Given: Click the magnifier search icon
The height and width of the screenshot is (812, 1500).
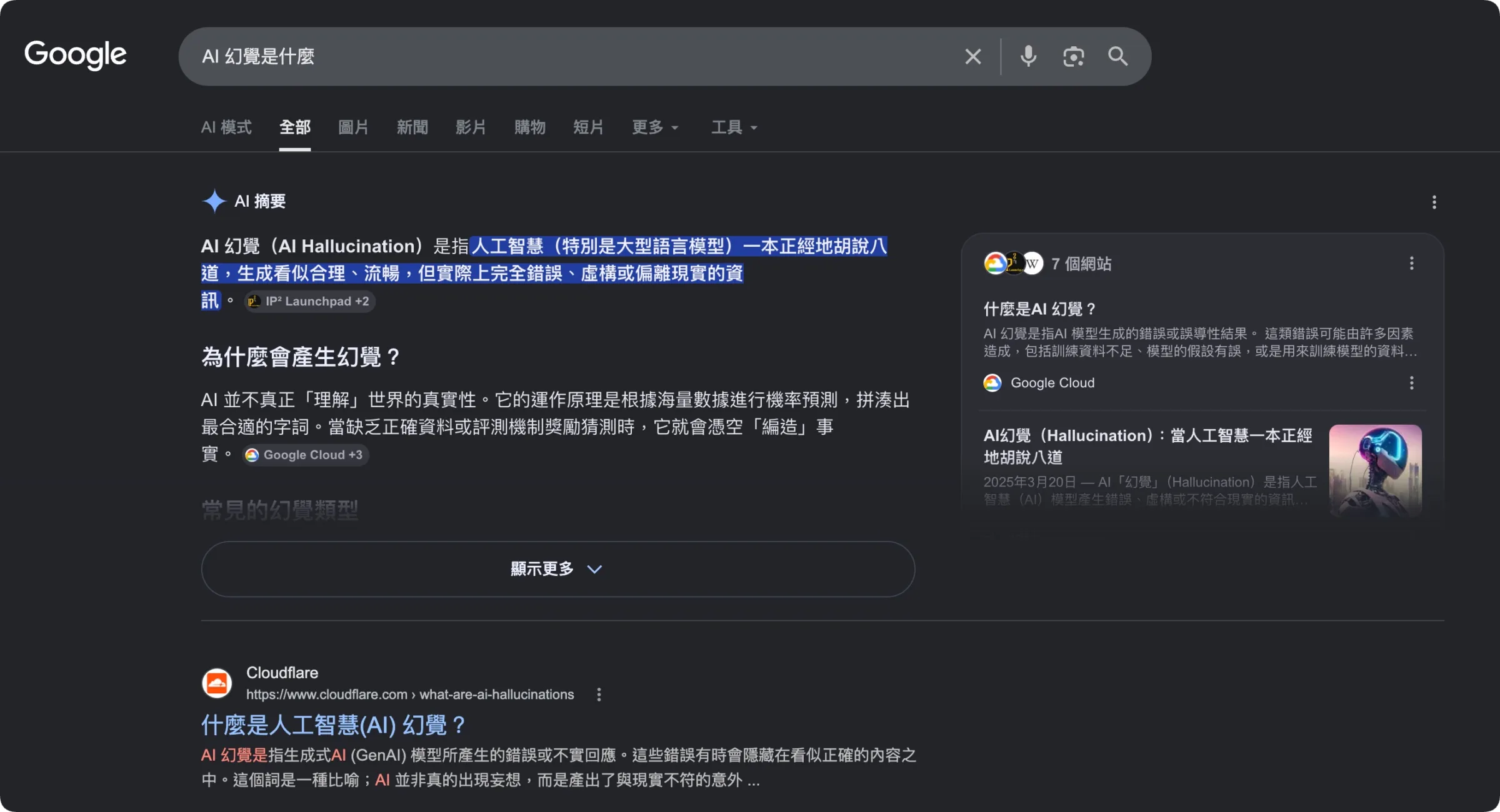Looking at the screenshot, I should pyautogui.click(x=1117, y=57).
